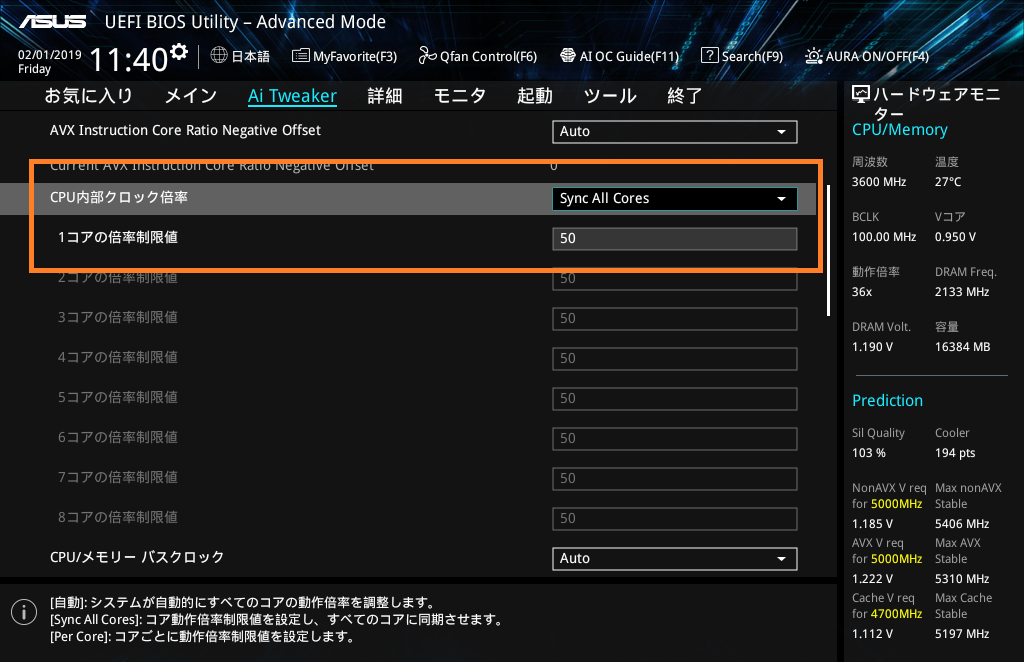The width and height of the screenshot is (1024, 662).
Task: Open the ツール tab
Action: [x=610, y=96]
